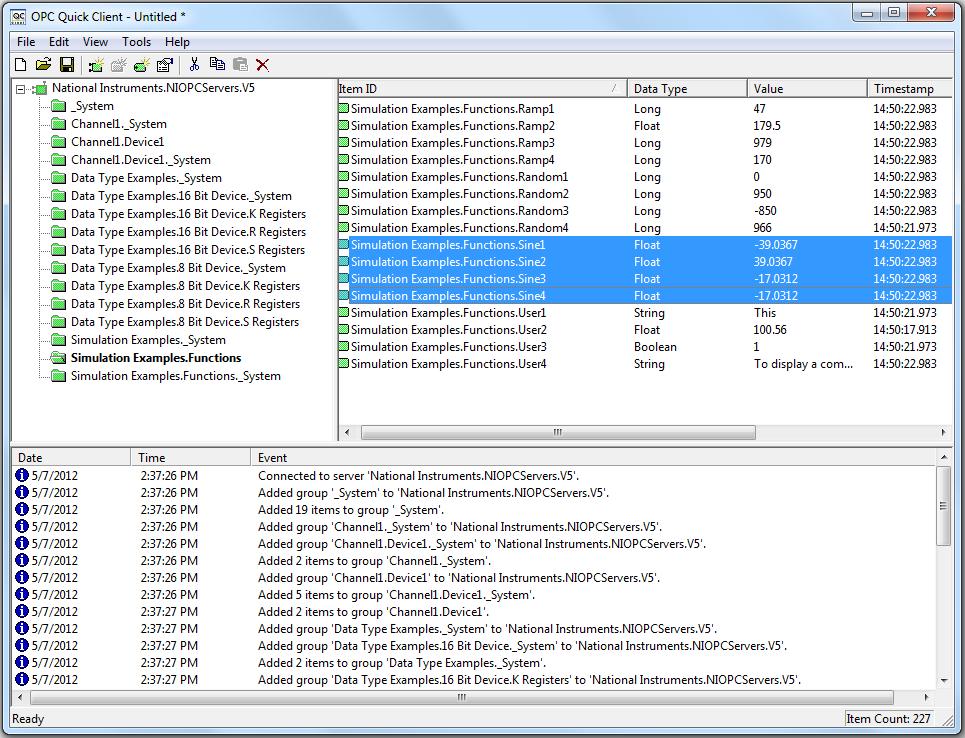Click the Save toolbar icon
This screenshot has height=738, width=965.
(x=67, y=65)
